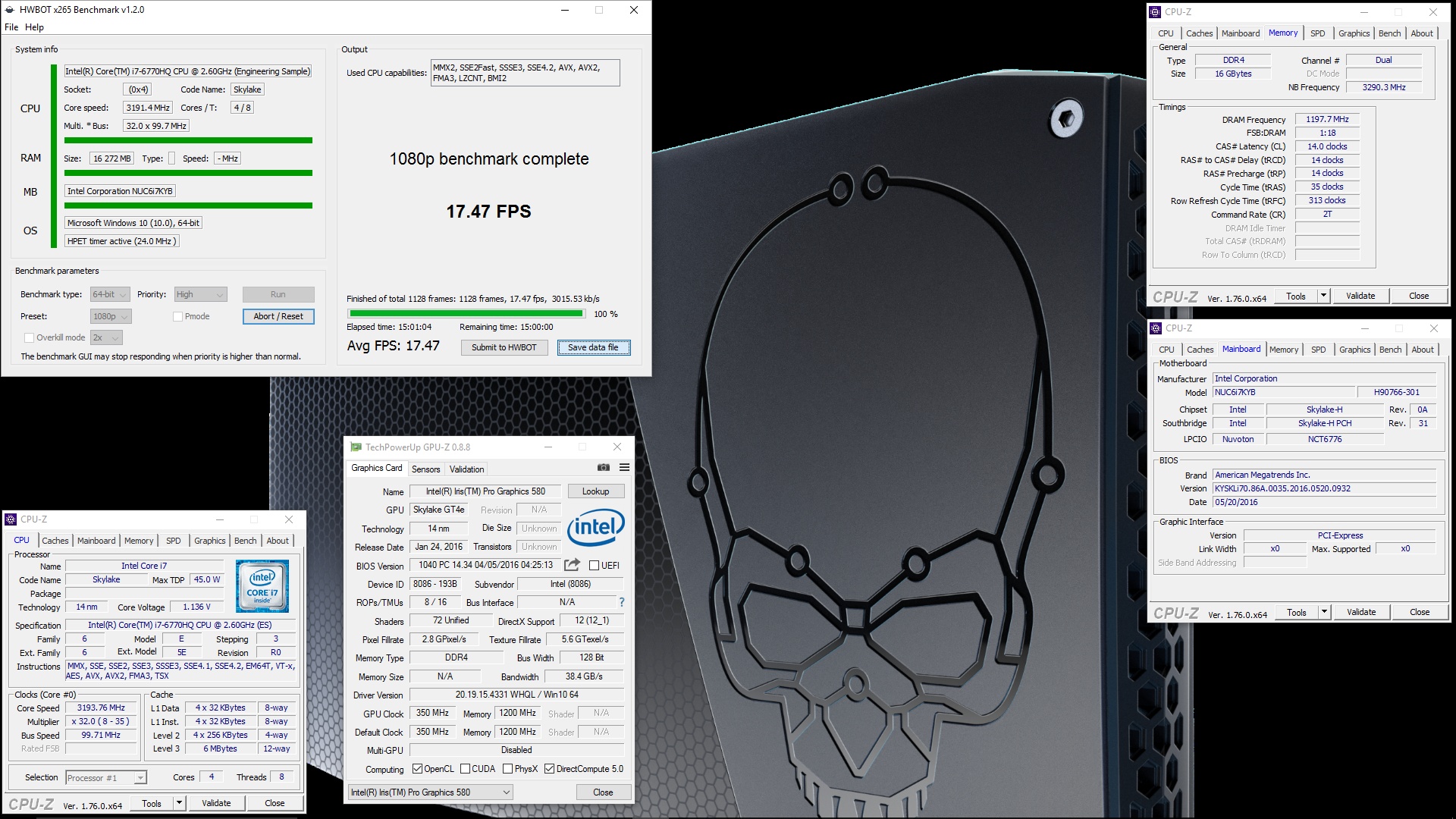1456x819 pixels.
Task: Click the GPU-Z title bar app icon
Action: (x=355, y=447)
